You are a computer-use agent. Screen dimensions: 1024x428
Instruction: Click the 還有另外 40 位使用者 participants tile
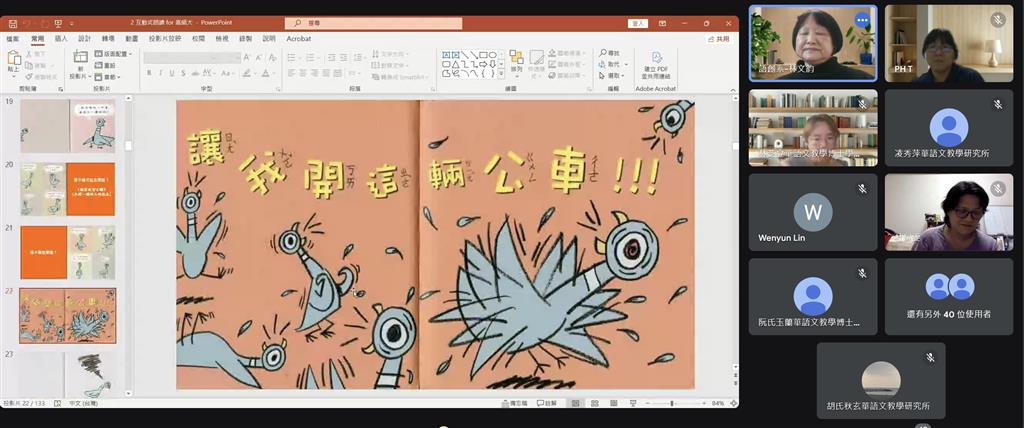coord(949,297)
